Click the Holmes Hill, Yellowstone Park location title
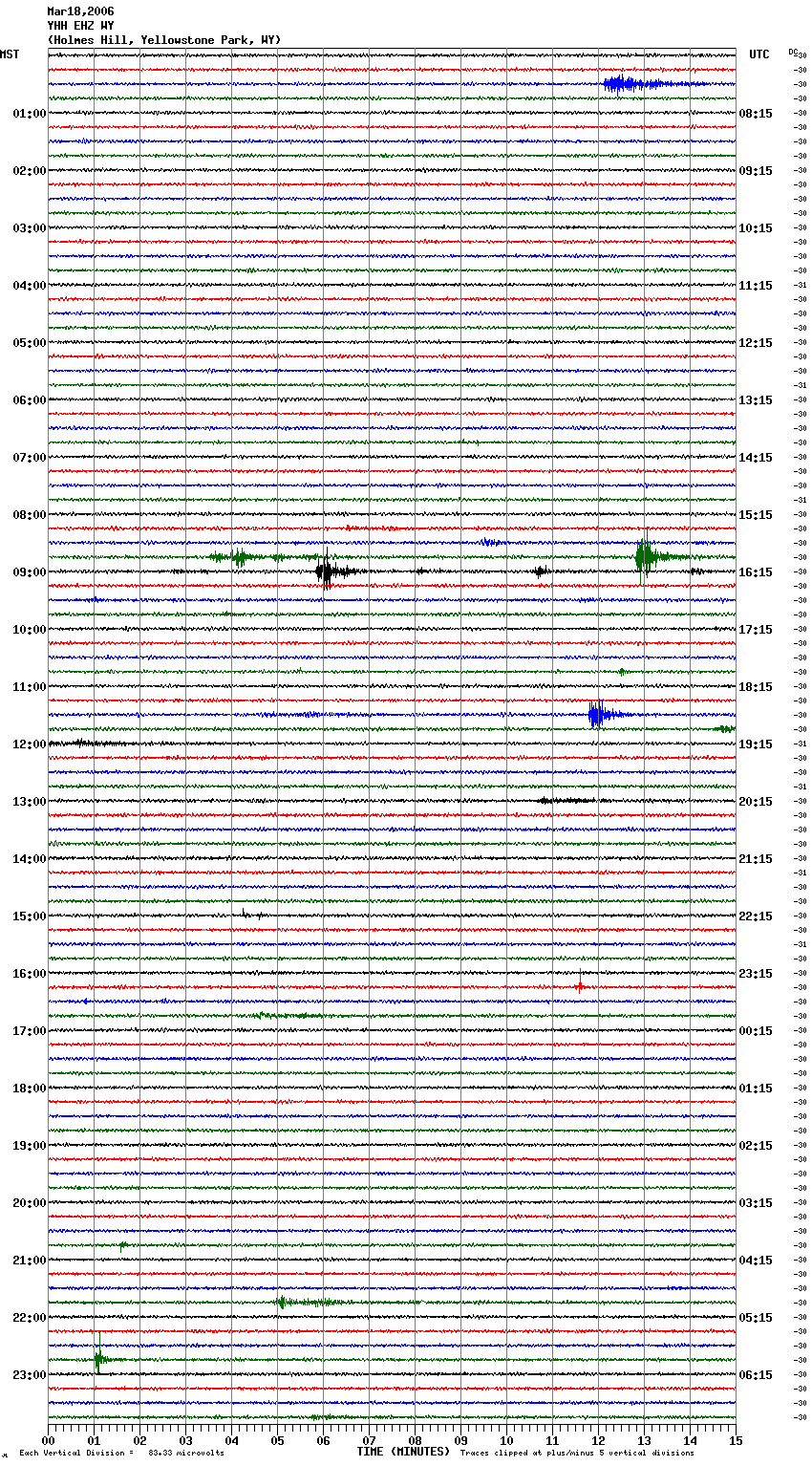The image size is (812, 1466). click(x=164, y=40)
